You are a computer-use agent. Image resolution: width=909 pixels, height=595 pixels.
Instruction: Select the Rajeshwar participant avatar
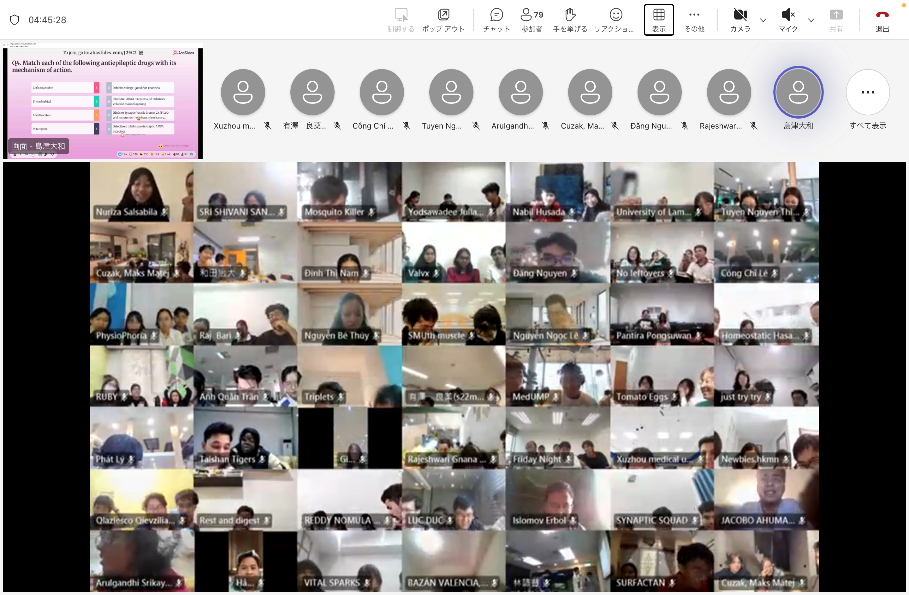[729, 93]
